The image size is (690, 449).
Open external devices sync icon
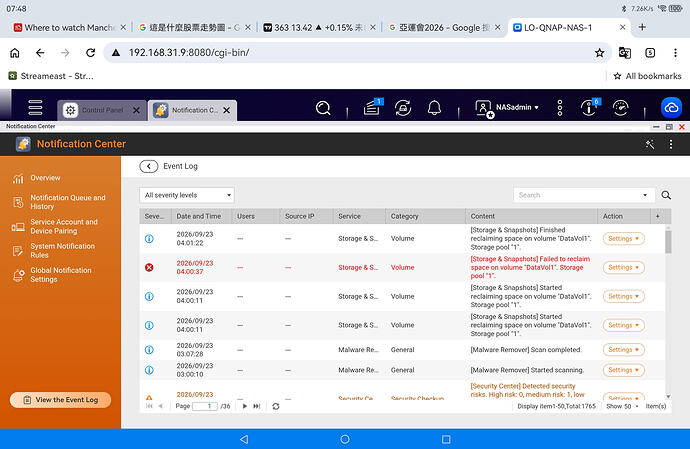tap(403, 108)
